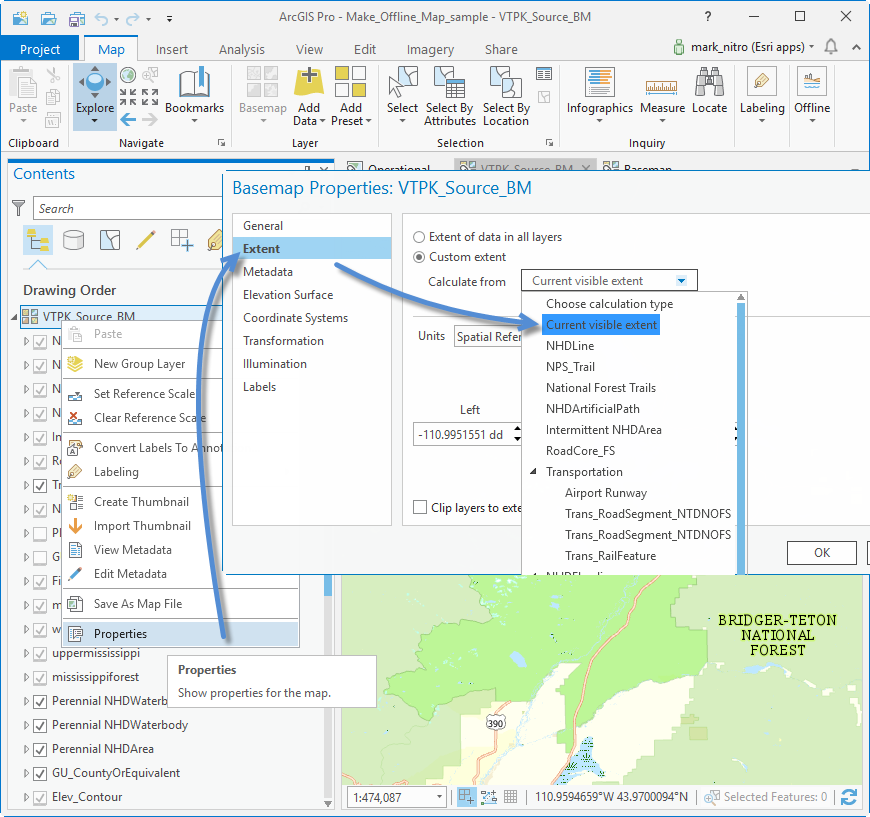
Task: Click the refresh icon in status bar
Action: 848,797
